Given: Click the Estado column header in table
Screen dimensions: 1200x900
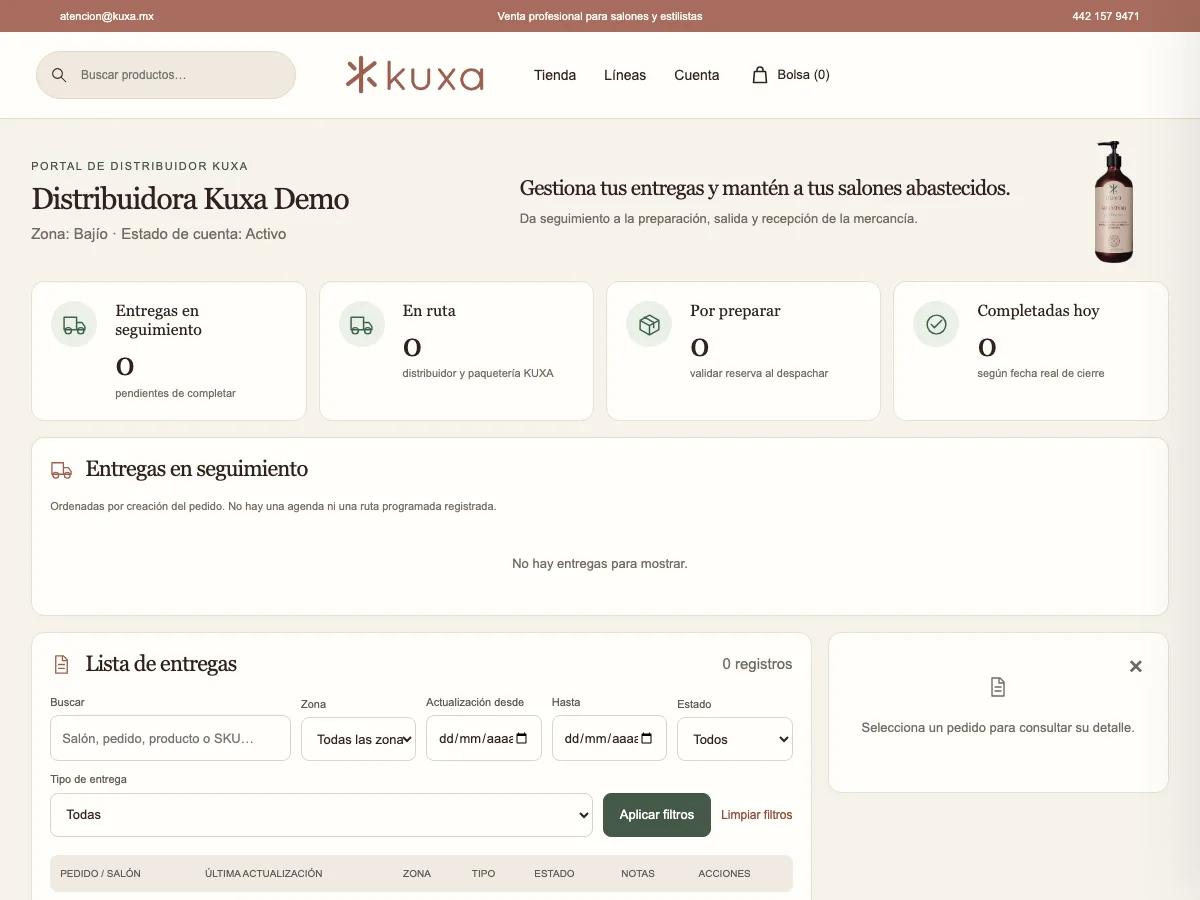Looking at the screenshot, I should pos(554,873).
